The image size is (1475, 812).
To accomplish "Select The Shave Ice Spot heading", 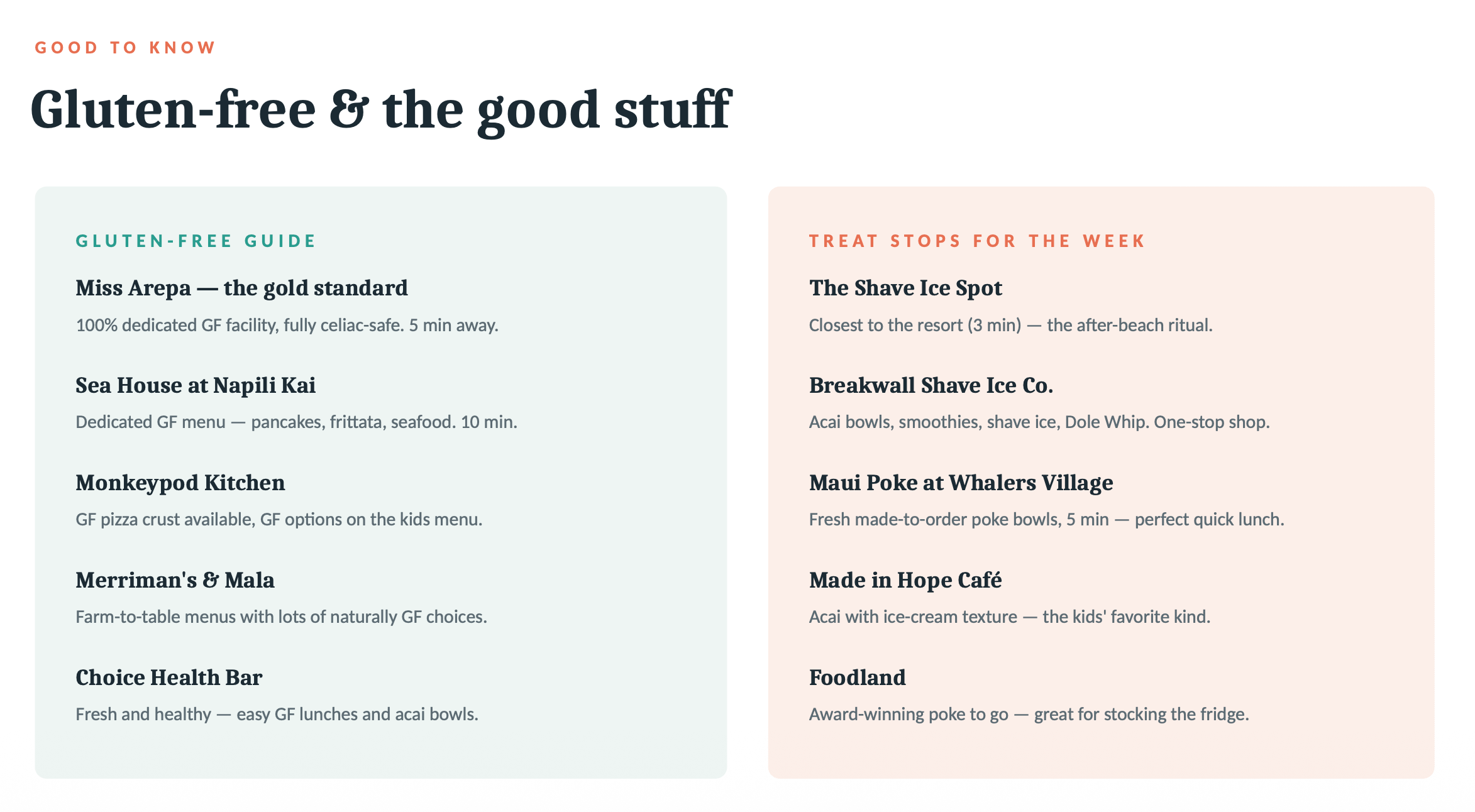I will [x=905, y=288].
